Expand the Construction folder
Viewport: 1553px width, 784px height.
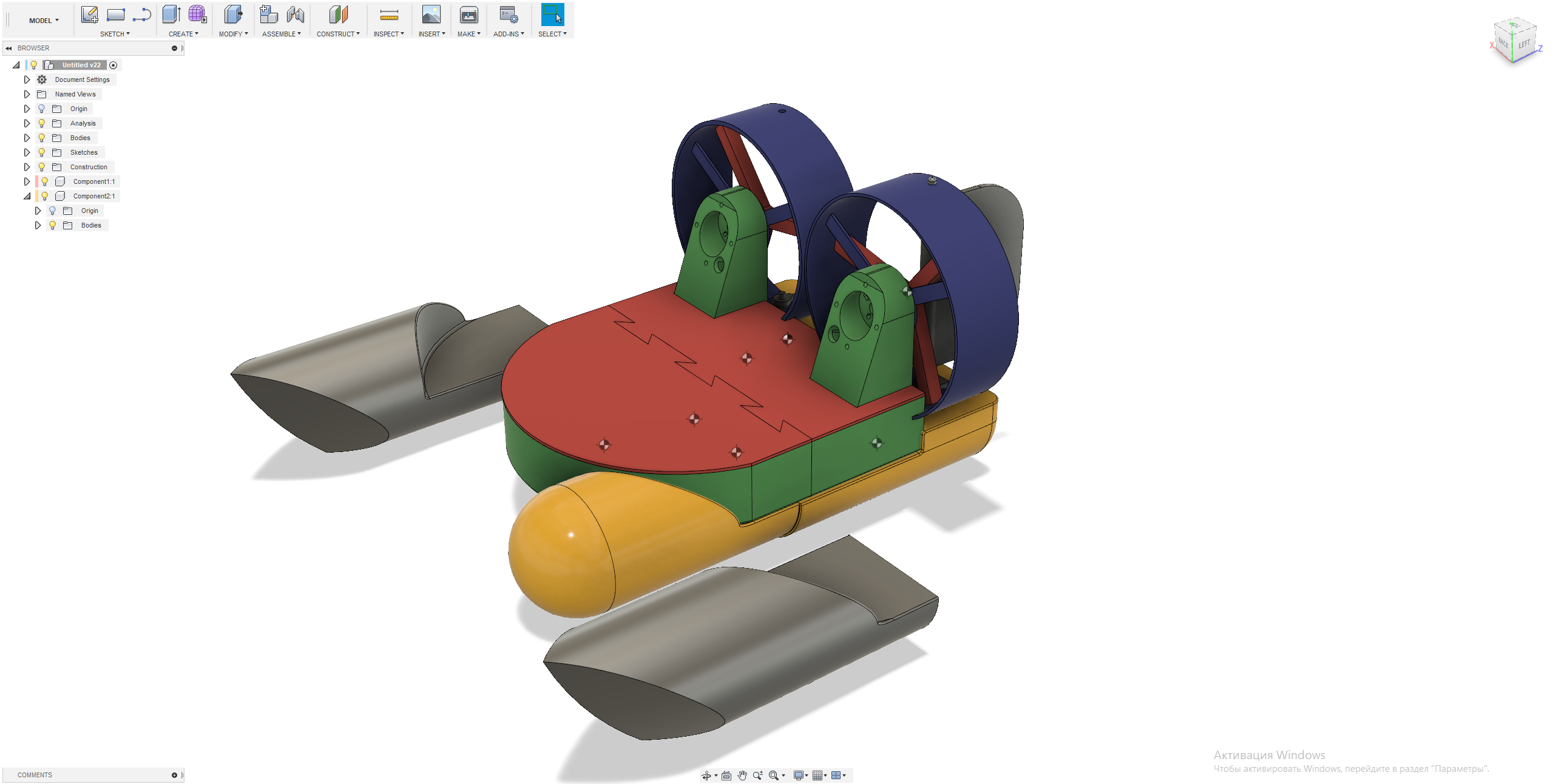click(x=27, y=167)
